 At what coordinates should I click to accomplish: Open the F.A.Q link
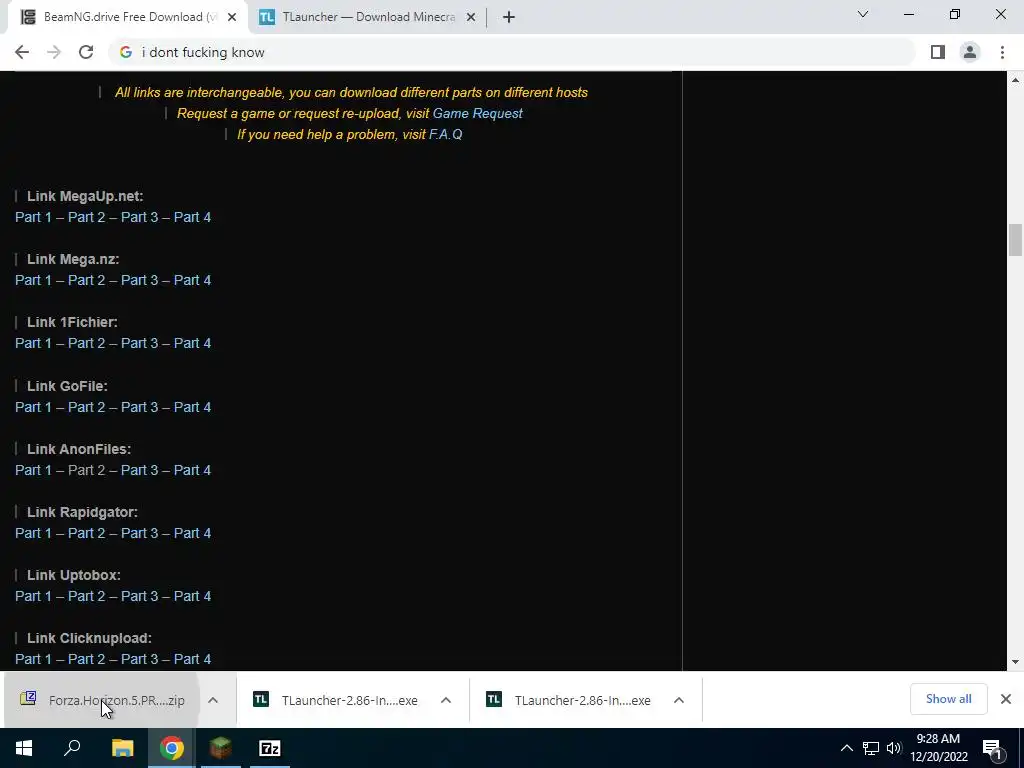445,134
